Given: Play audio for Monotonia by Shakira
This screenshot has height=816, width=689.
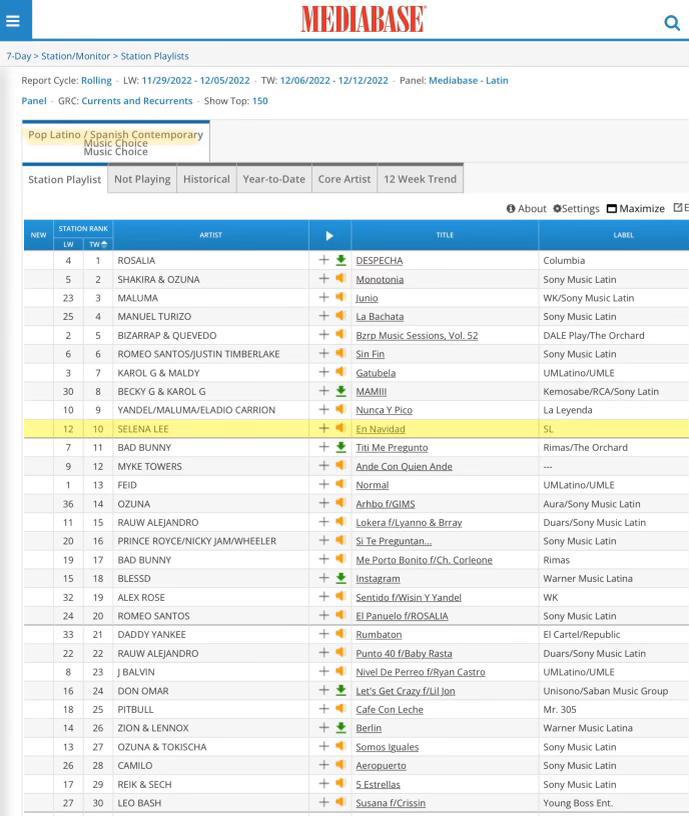Looking at the screenshot, I should (341, 279).
